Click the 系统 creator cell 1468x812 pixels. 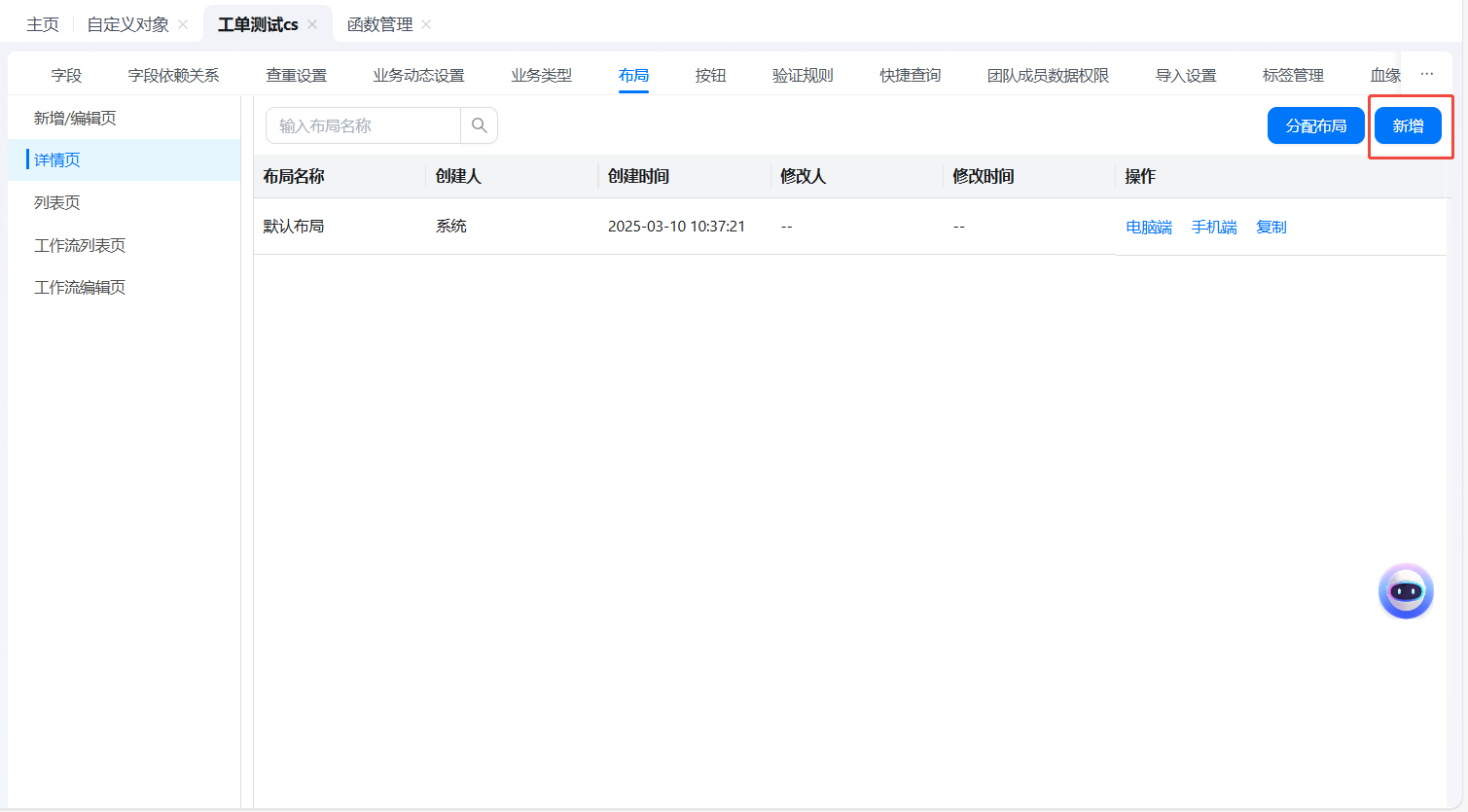[451, 226]
